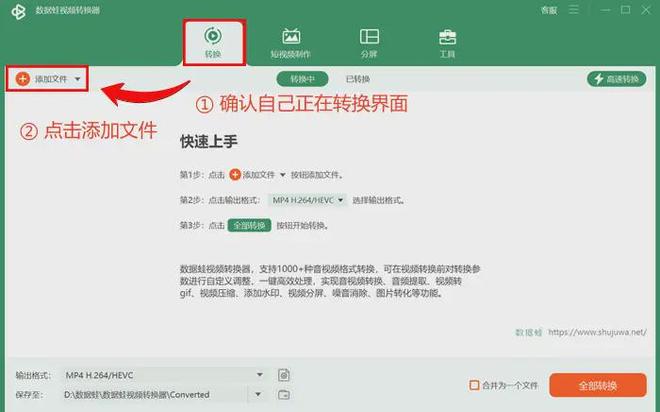Screen dimensions: 660x412
Task: Maximize the converter window
Action: 625,10
